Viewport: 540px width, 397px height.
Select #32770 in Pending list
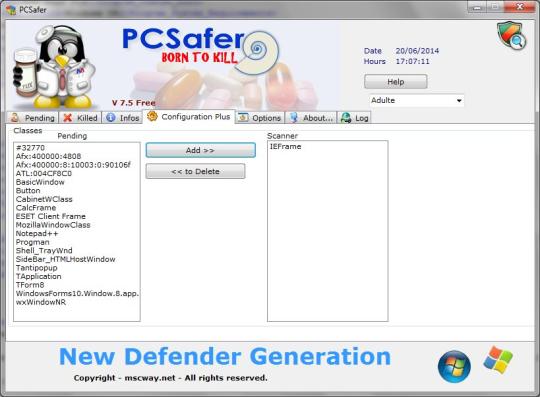coord(30,148)
